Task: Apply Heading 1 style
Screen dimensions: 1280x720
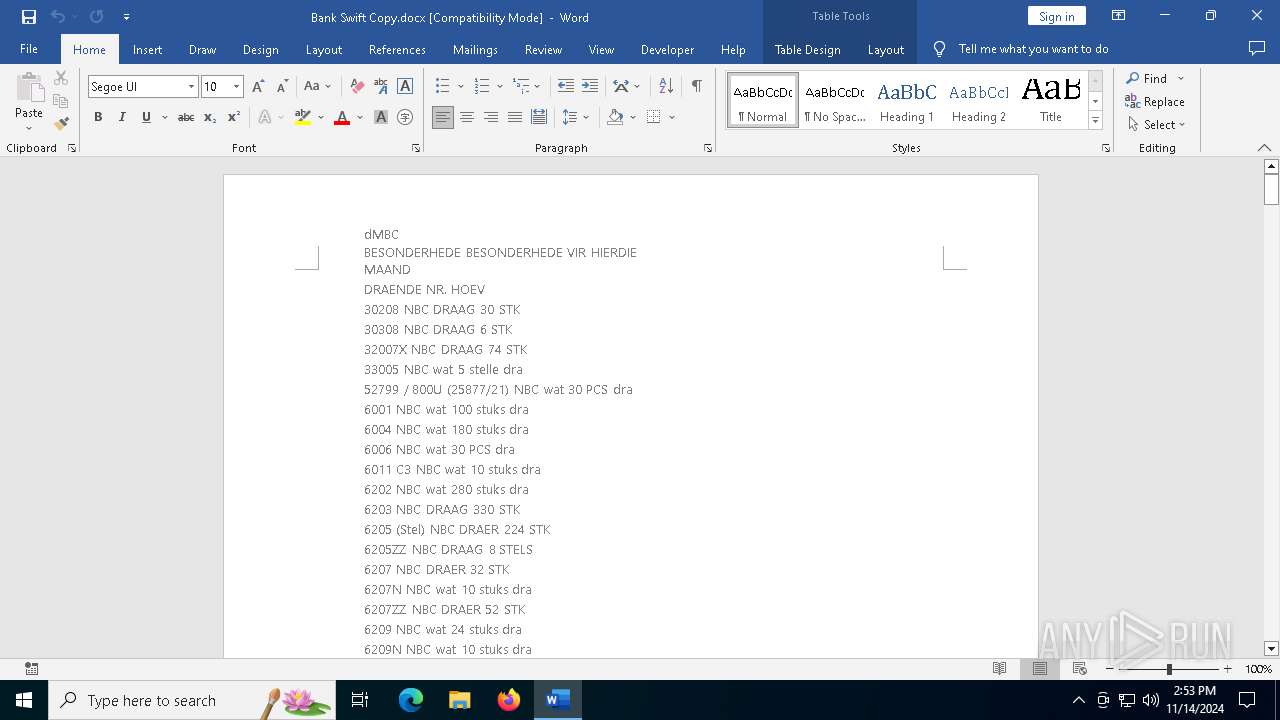Action: [907, 100]
